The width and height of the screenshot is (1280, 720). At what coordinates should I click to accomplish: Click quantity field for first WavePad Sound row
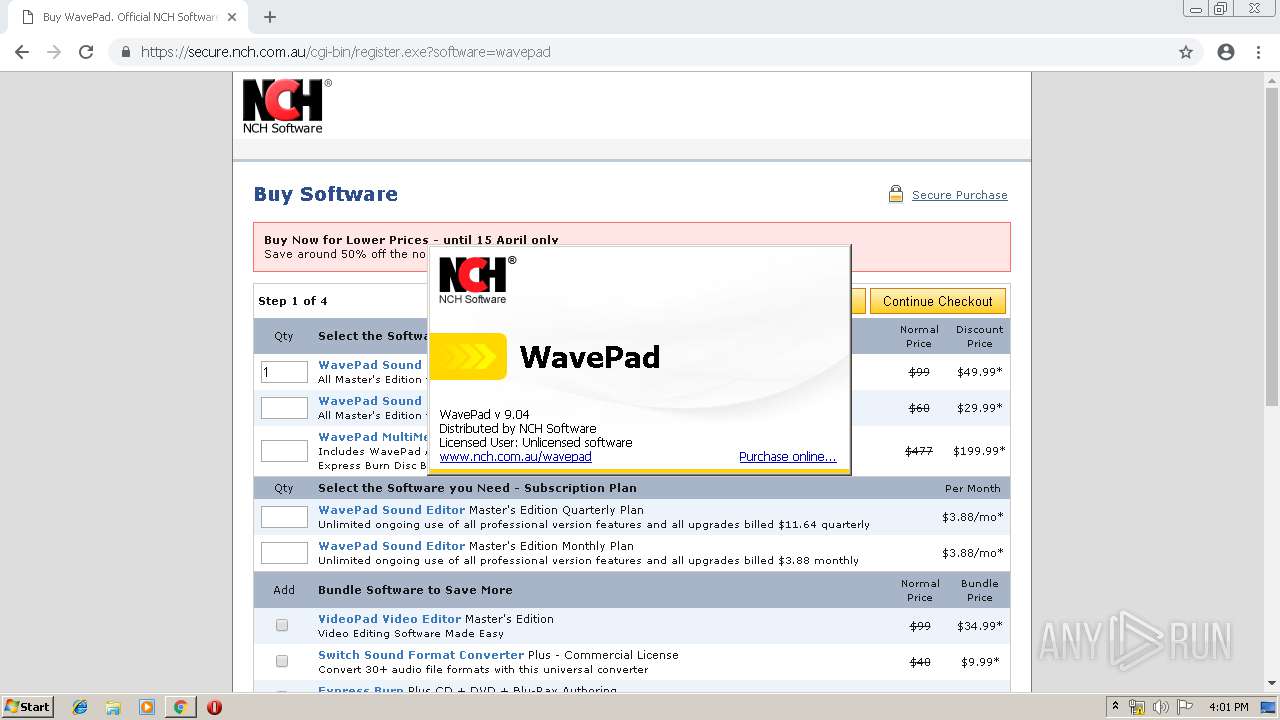(x=284, y=372)
